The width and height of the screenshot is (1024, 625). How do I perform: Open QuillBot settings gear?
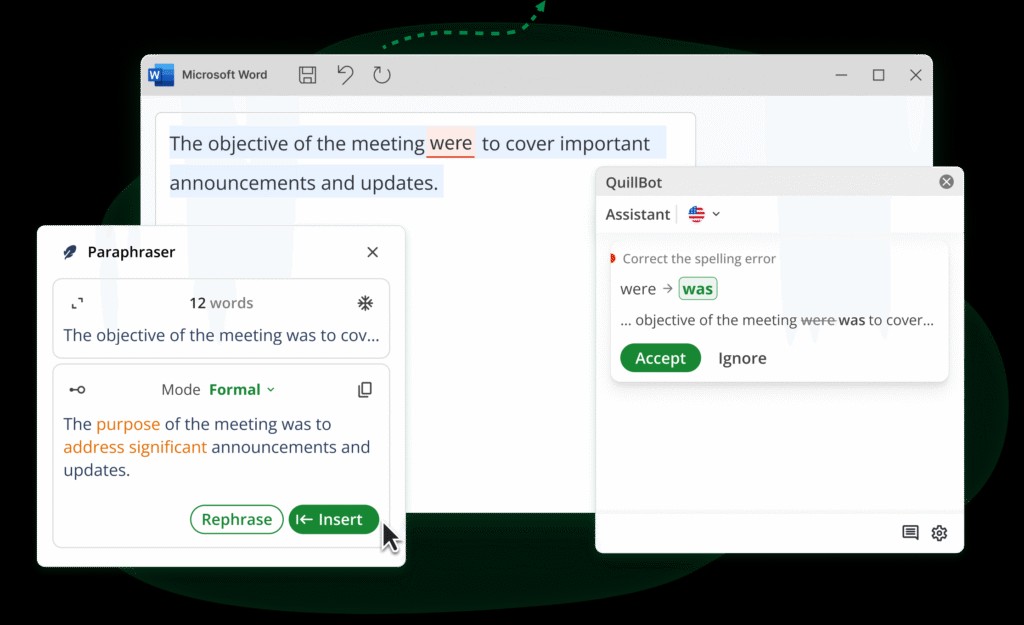tap(939, 532)
